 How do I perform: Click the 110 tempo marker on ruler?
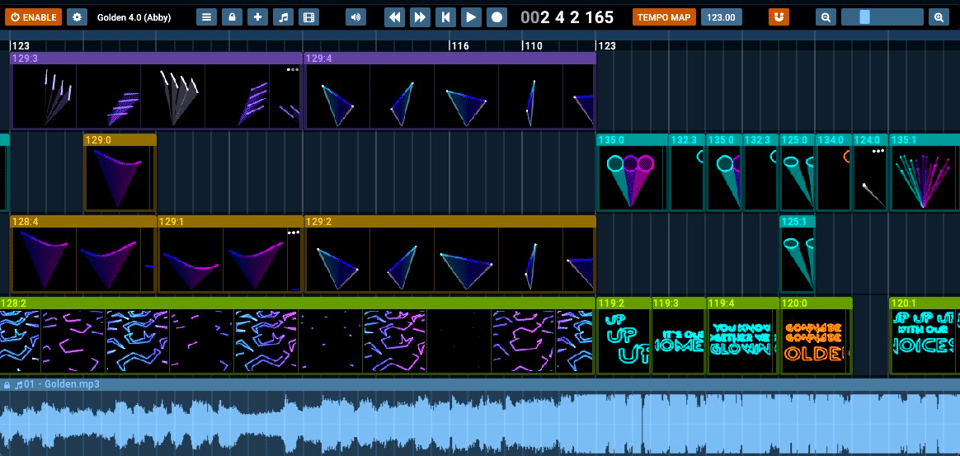tap(533, 46)
